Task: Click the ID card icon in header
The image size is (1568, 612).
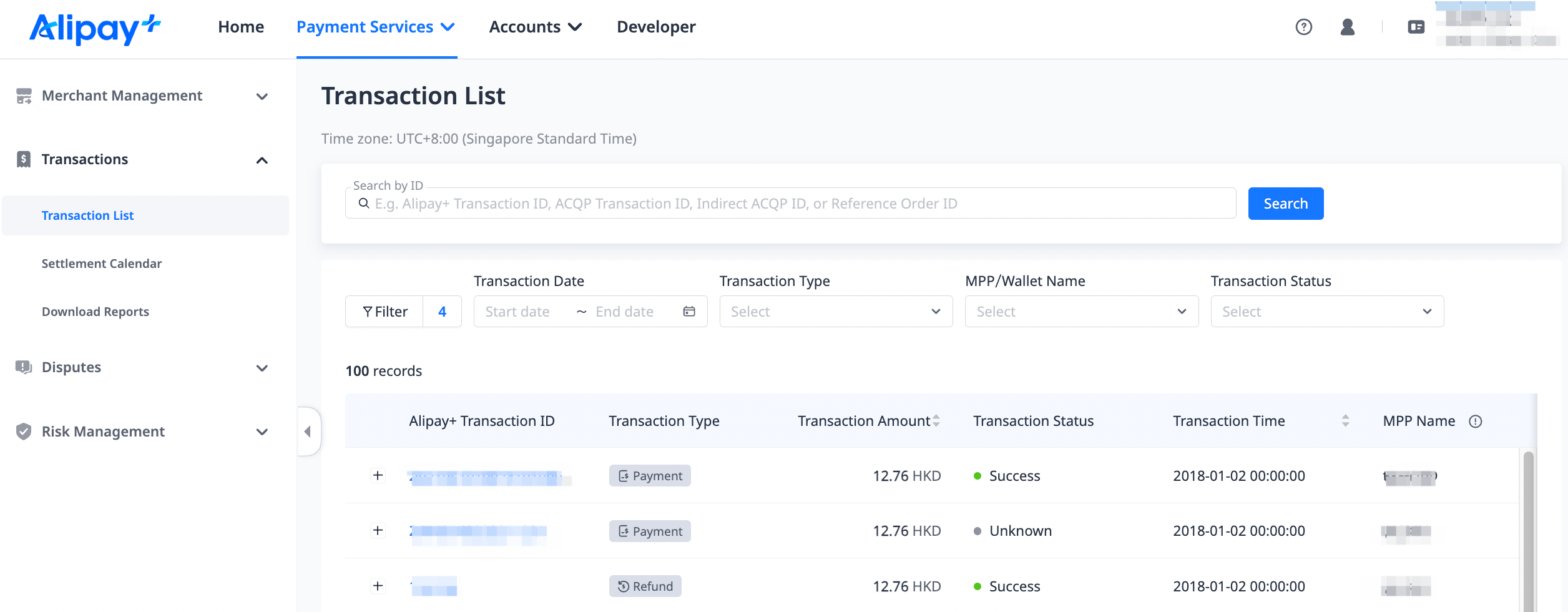Action: click(x=1416, y=27)
